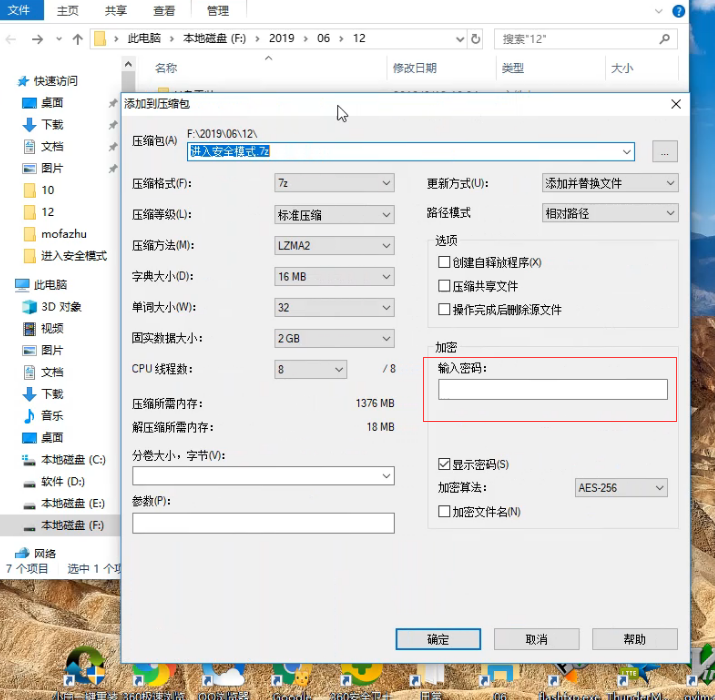Select 本地磁盘 (C:) drive in sidebar
This screenshot has height=700, width=715.
[72, 460]
